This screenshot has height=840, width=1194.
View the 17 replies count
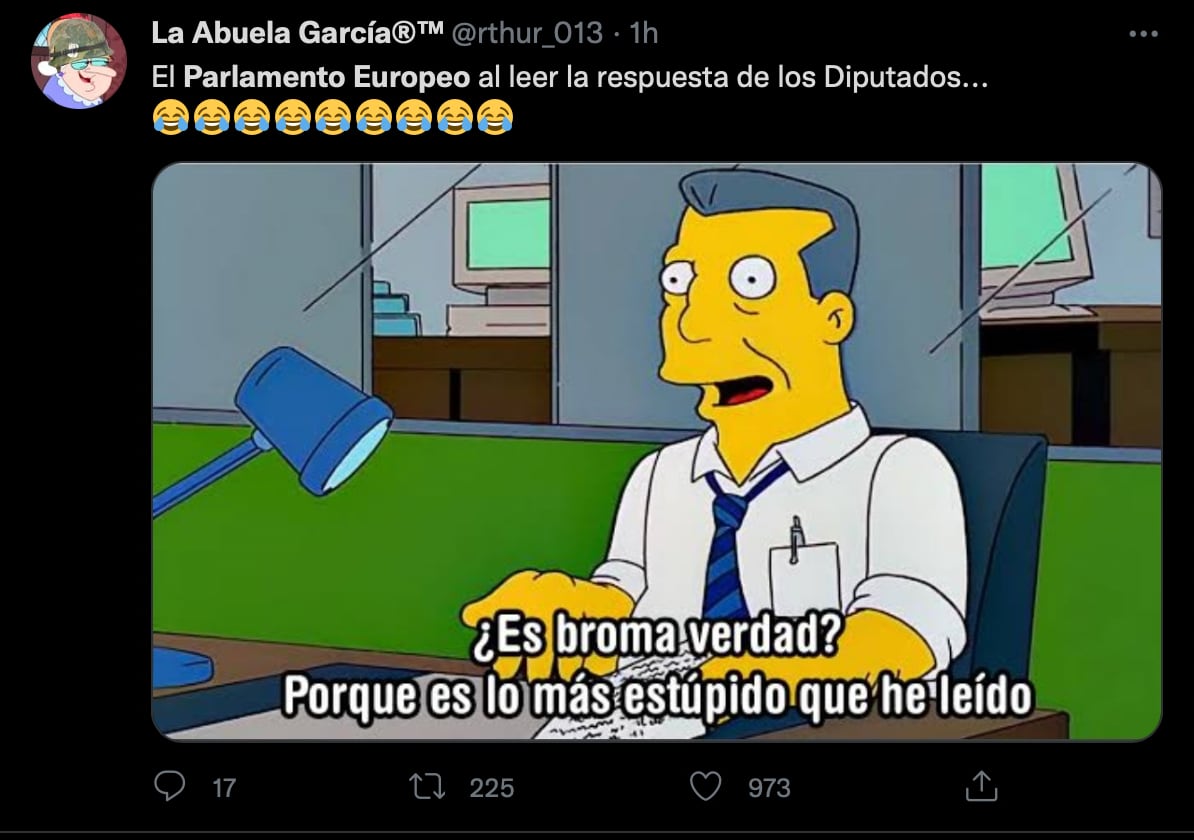pyautogui.click(x=224, y=787)
